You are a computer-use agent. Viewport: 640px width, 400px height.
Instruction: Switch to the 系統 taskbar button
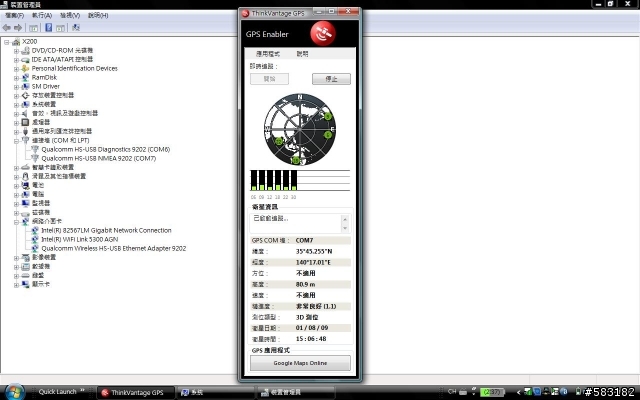pos(216,392)
